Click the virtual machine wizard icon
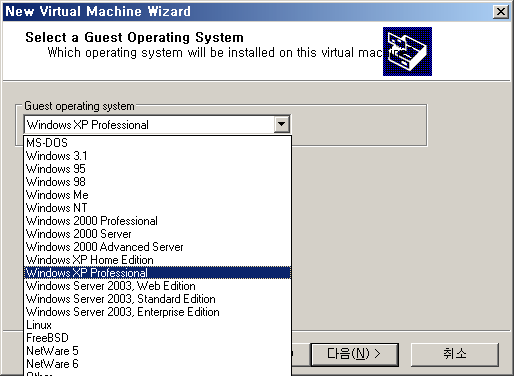 point(407,51)
